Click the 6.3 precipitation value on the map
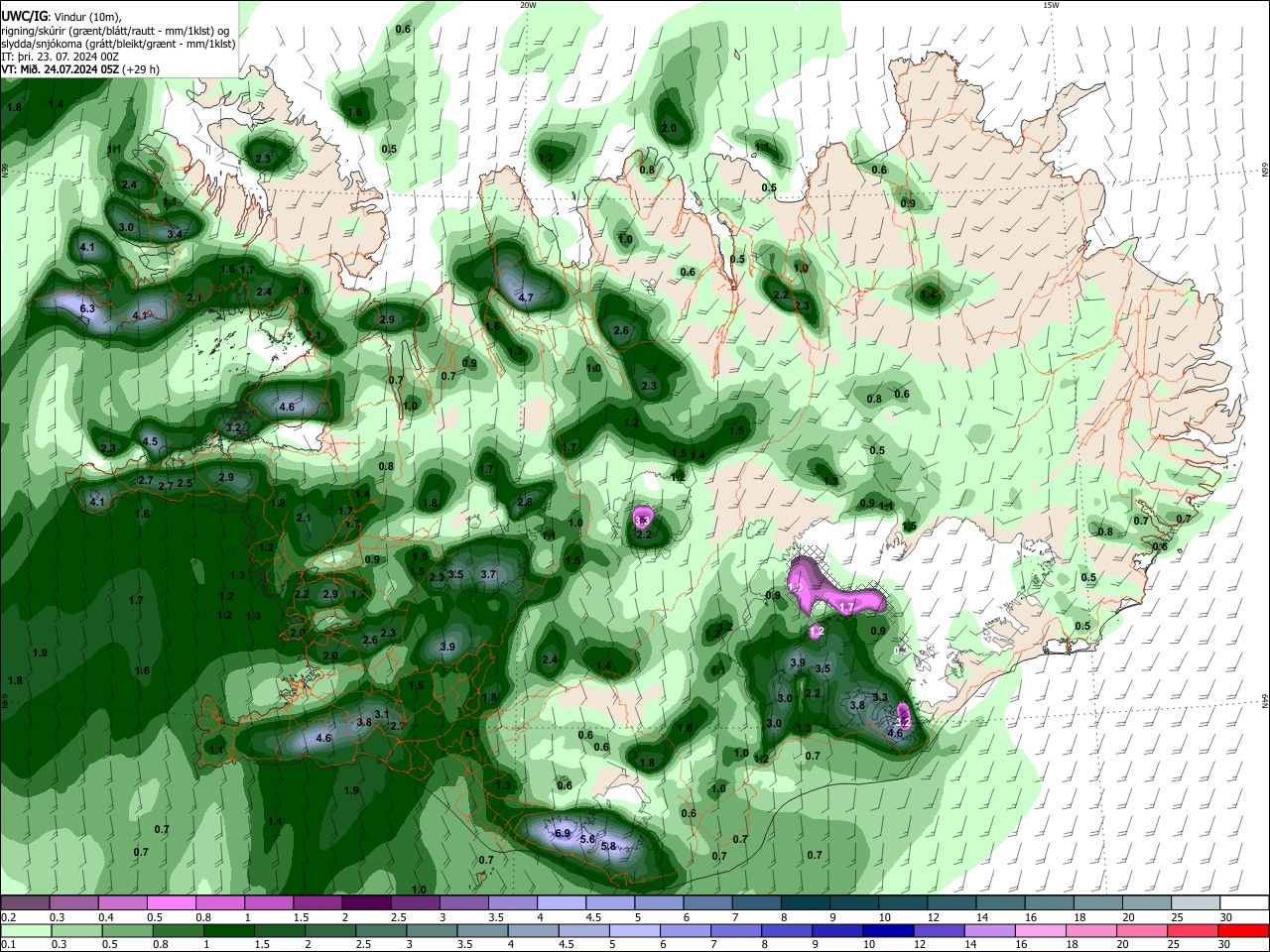This screenshot has width=1270, height=952. (86, 309)
